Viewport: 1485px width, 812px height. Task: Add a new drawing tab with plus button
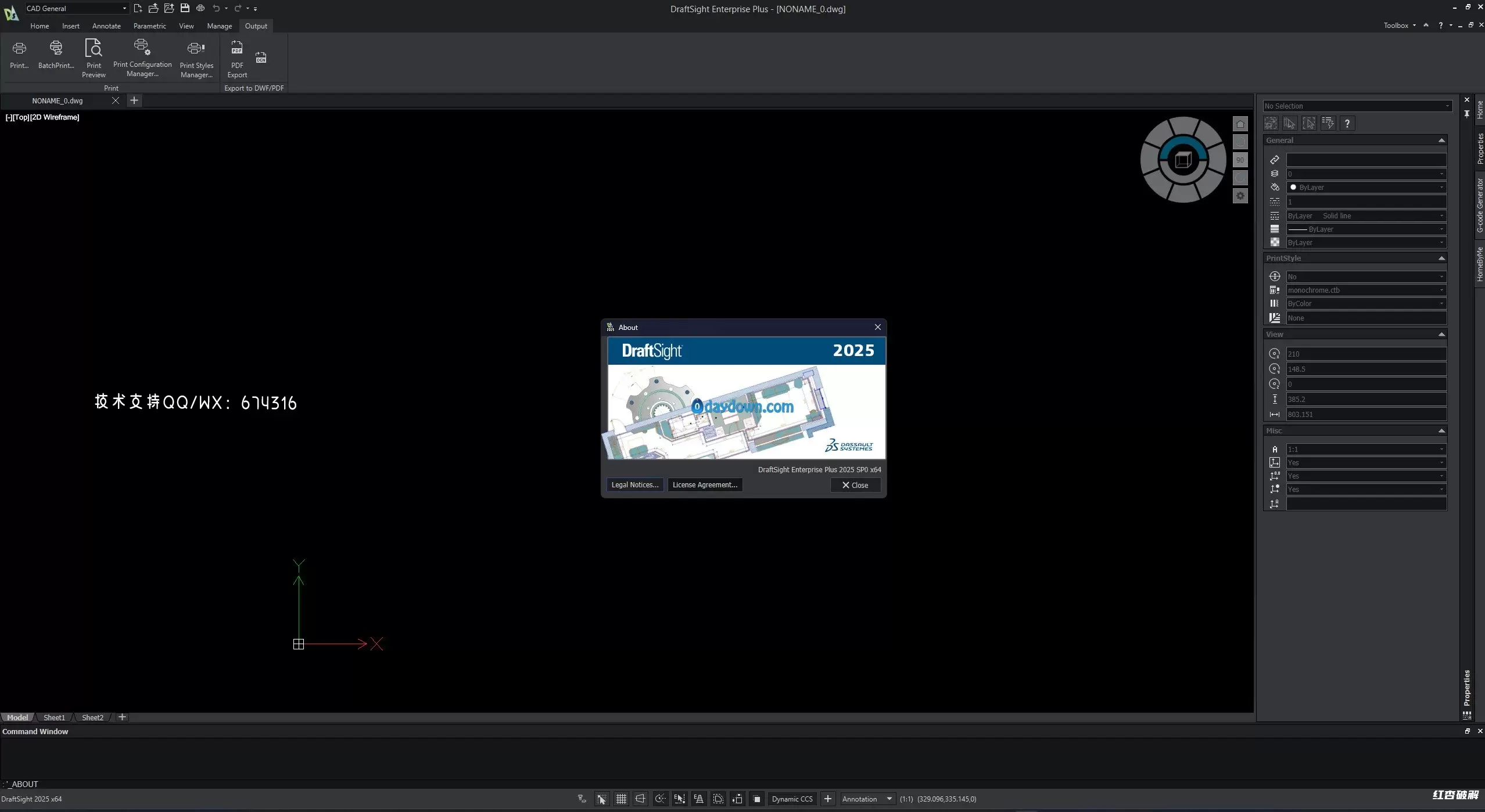134,100
